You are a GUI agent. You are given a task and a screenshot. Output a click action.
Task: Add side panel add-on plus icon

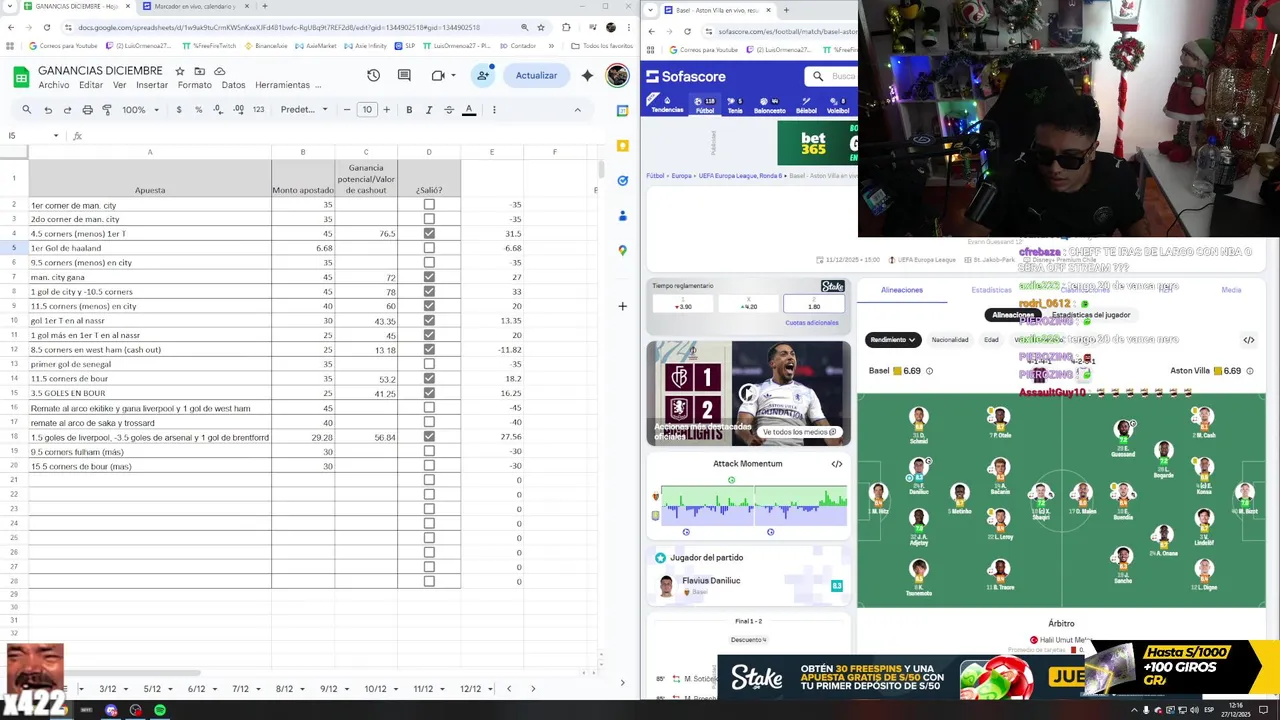pyautogui.click(x=622, y=306)
